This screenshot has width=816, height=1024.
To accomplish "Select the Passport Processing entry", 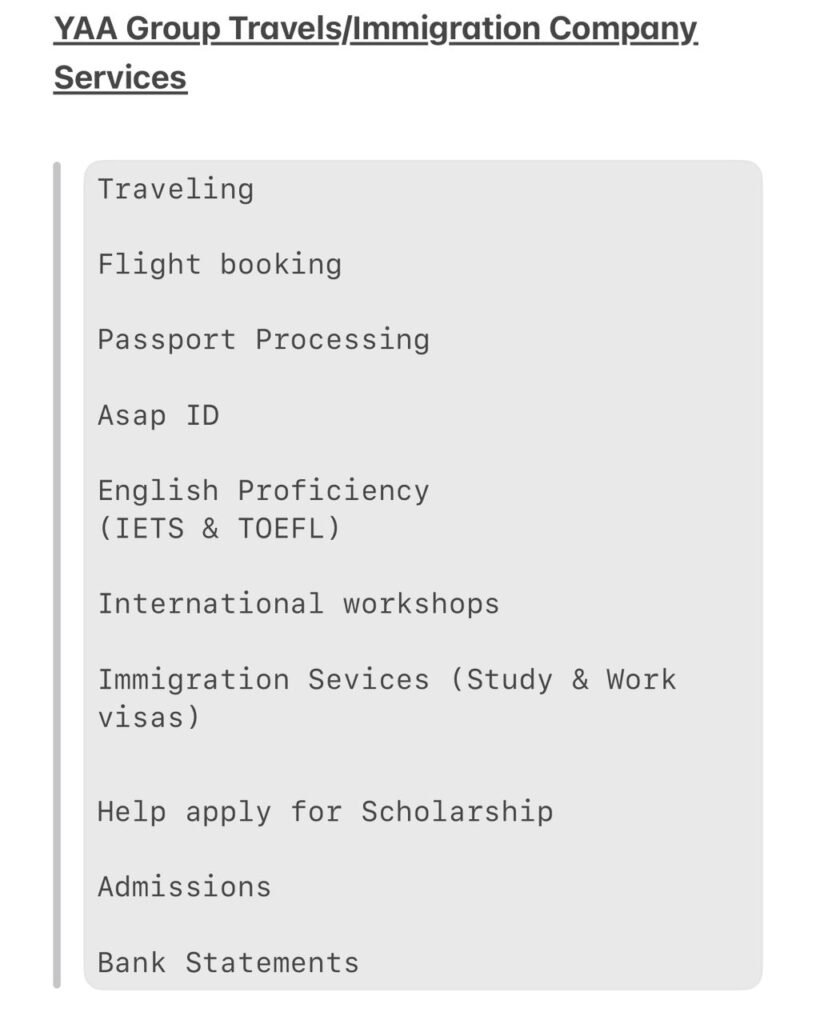I will point(263,340).
